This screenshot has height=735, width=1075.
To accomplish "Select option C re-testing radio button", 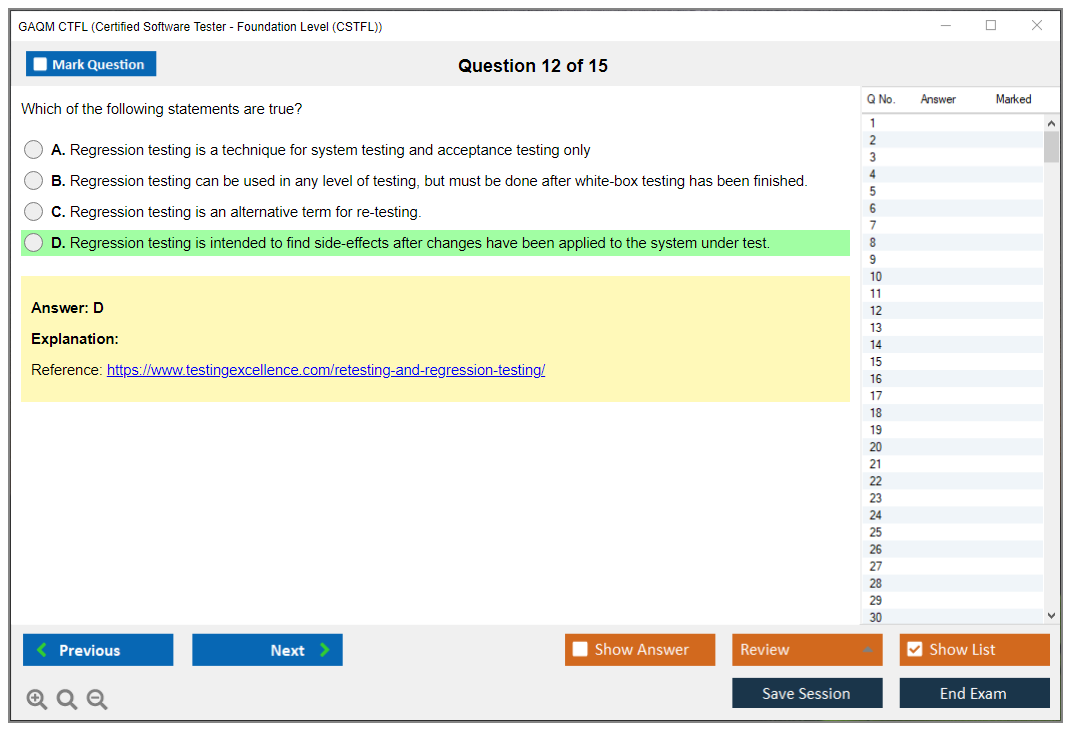I will (34, 212).
